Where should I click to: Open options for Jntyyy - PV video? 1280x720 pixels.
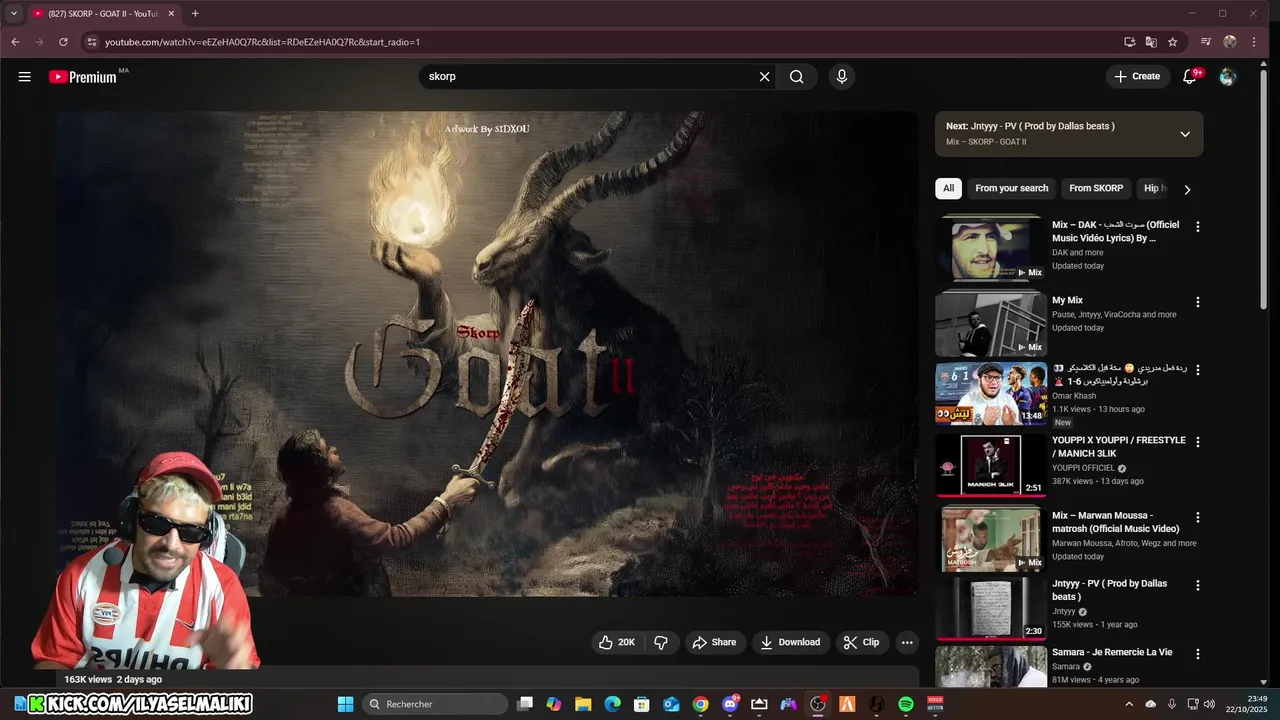coord(1198,585)
